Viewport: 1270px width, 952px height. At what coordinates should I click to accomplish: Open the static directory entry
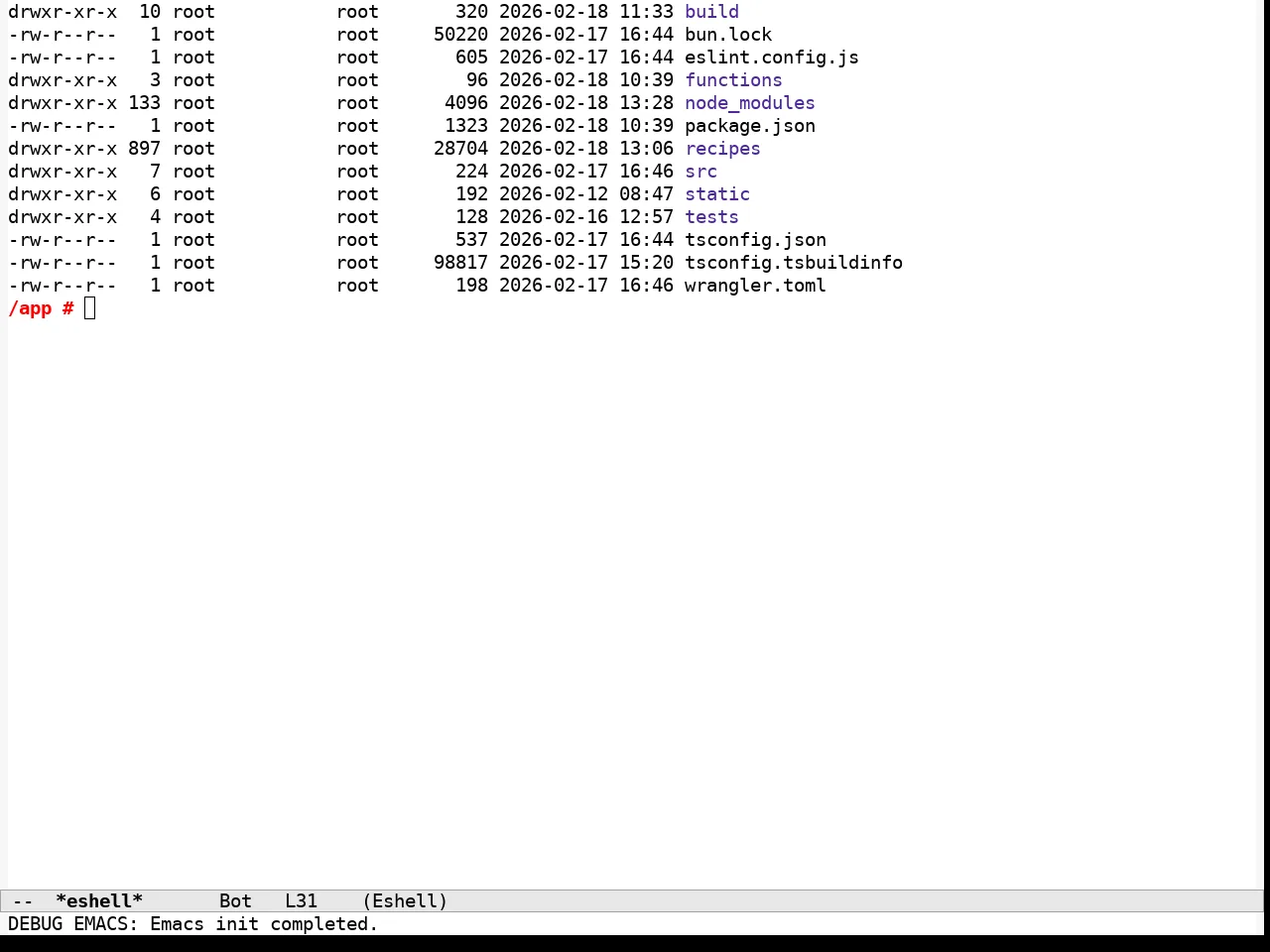(717, 194)
